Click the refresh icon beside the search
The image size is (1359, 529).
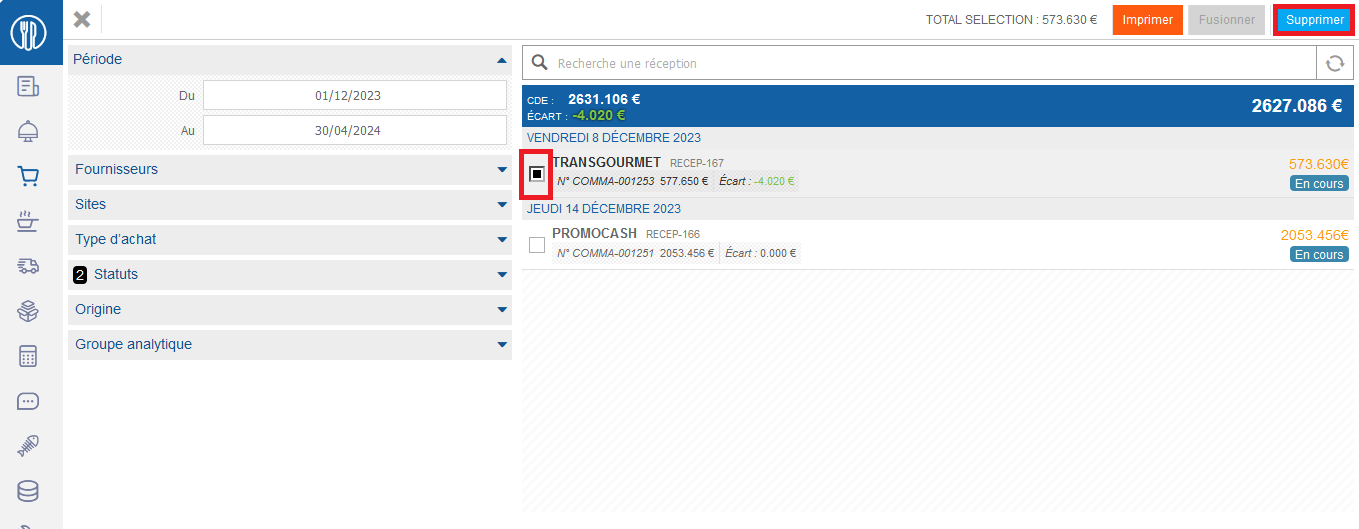(1334, 63)
